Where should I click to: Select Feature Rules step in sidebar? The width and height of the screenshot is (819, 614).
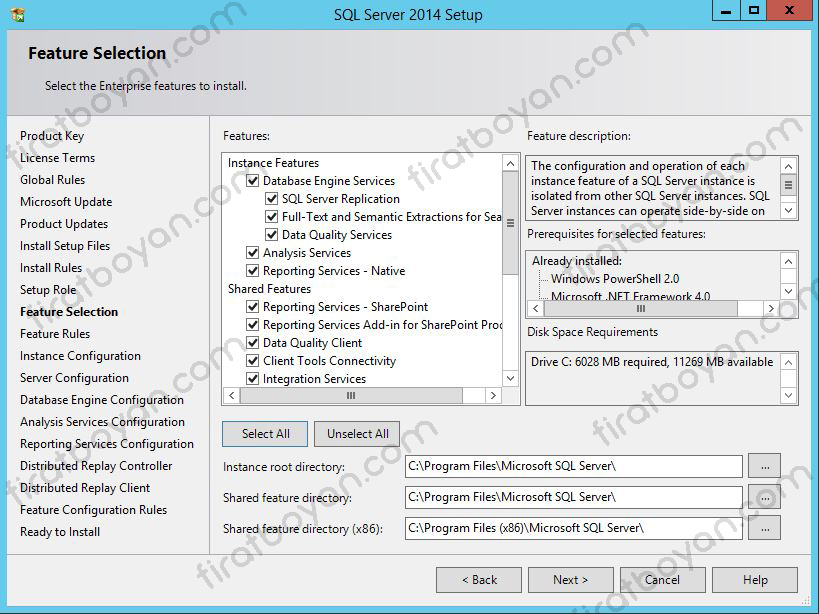pyautogui.click(x=55, y=333)
